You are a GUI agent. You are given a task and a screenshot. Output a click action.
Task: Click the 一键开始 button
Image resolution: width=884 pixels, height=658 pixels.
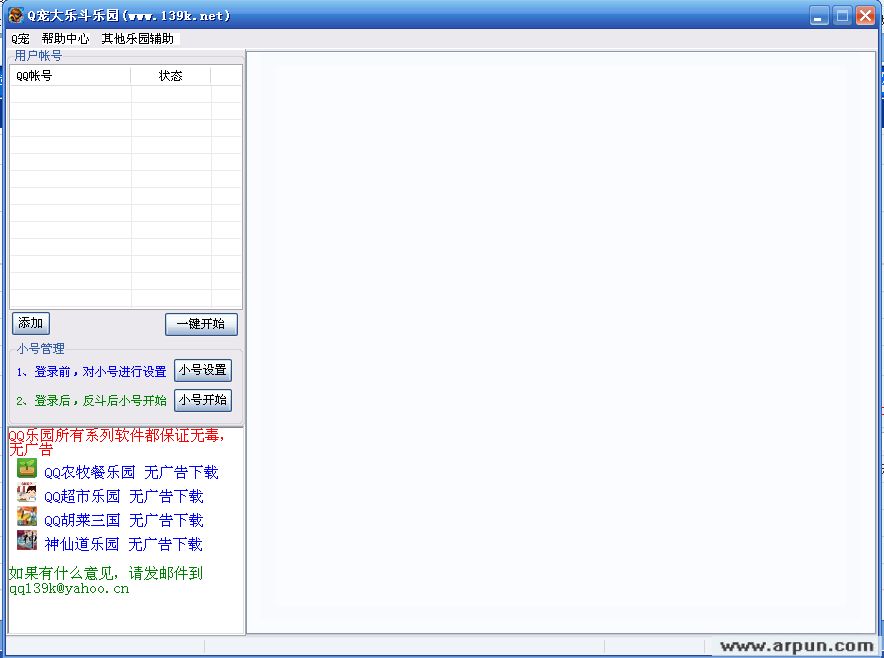point(201,324)
